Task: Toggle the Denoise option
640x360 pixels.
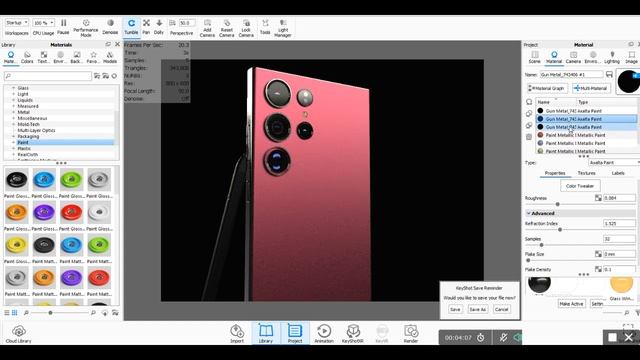Action: tap(110, 27)
